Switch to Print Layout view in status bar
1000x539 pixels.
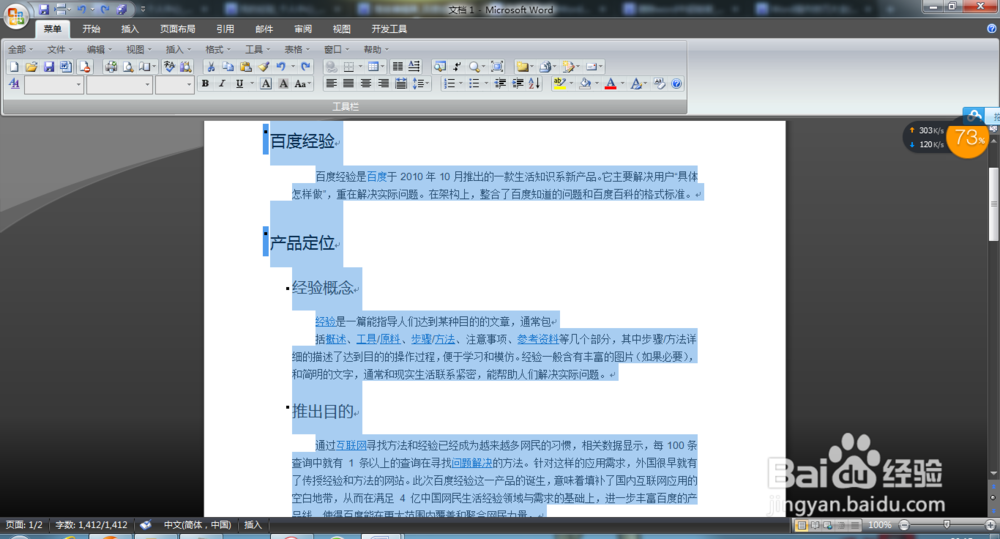point(802,525)
